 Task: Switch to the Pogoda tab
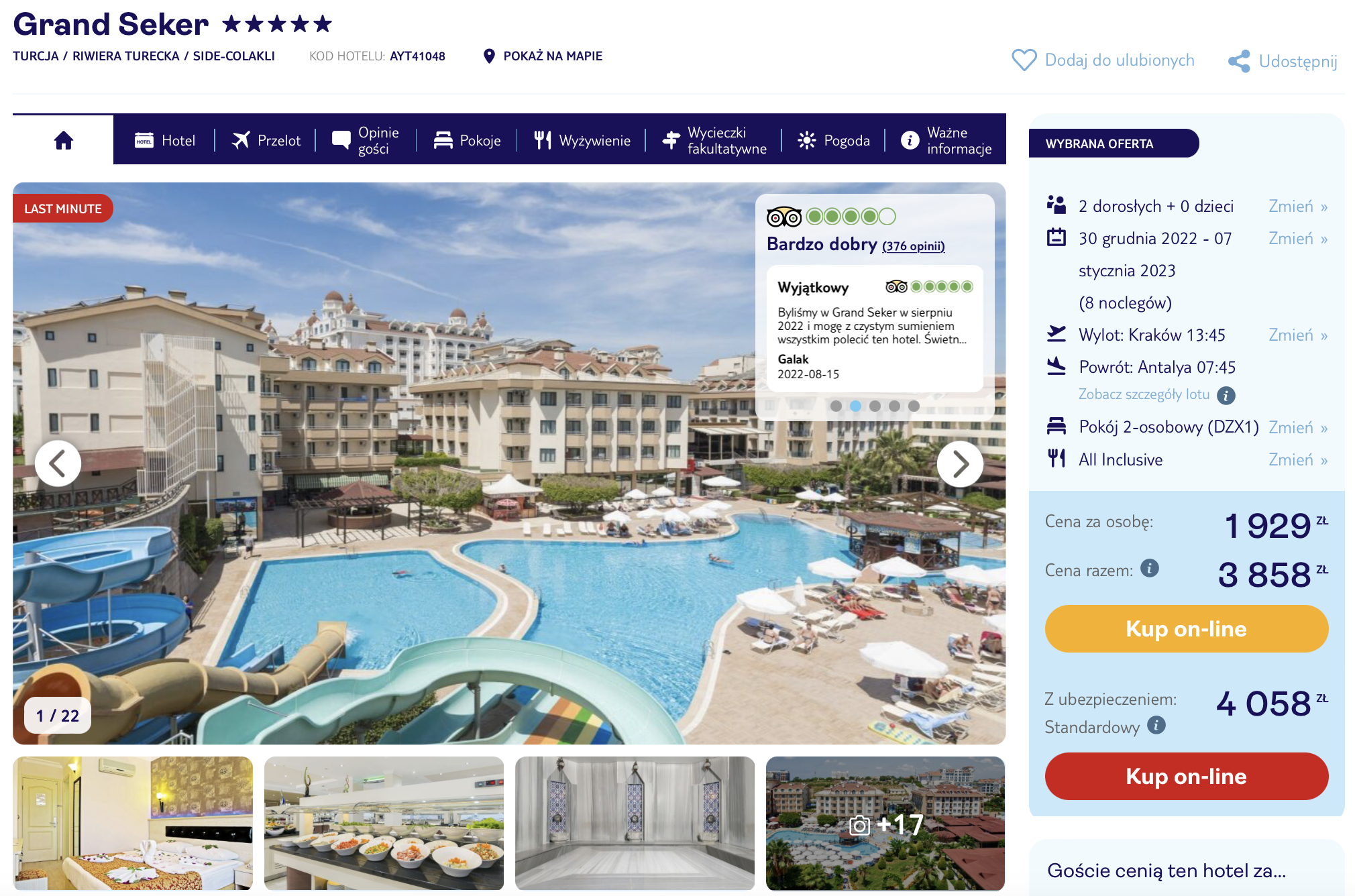click(x=834, y=140)
